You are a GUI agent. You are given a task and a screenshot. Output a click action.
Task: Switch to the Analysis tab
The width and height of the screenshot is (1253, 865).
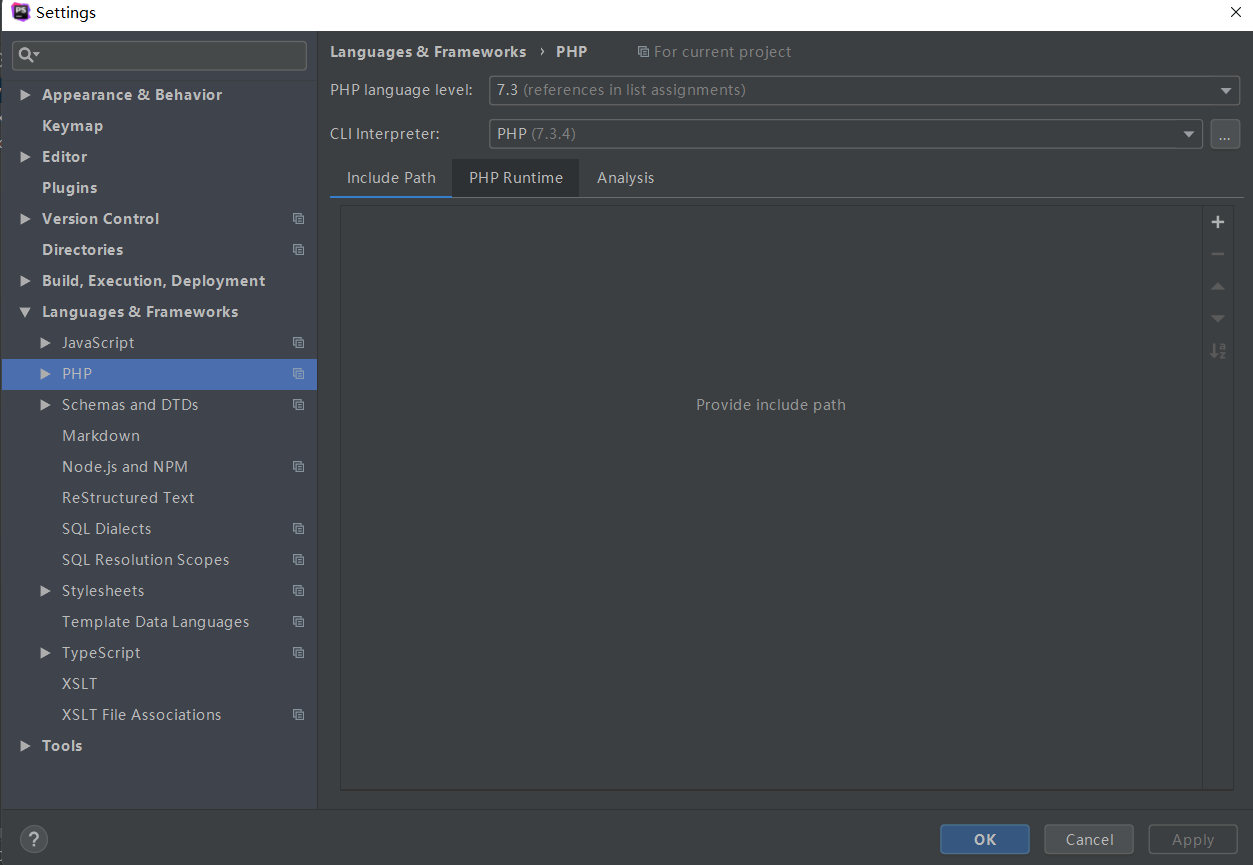point(625,178)
